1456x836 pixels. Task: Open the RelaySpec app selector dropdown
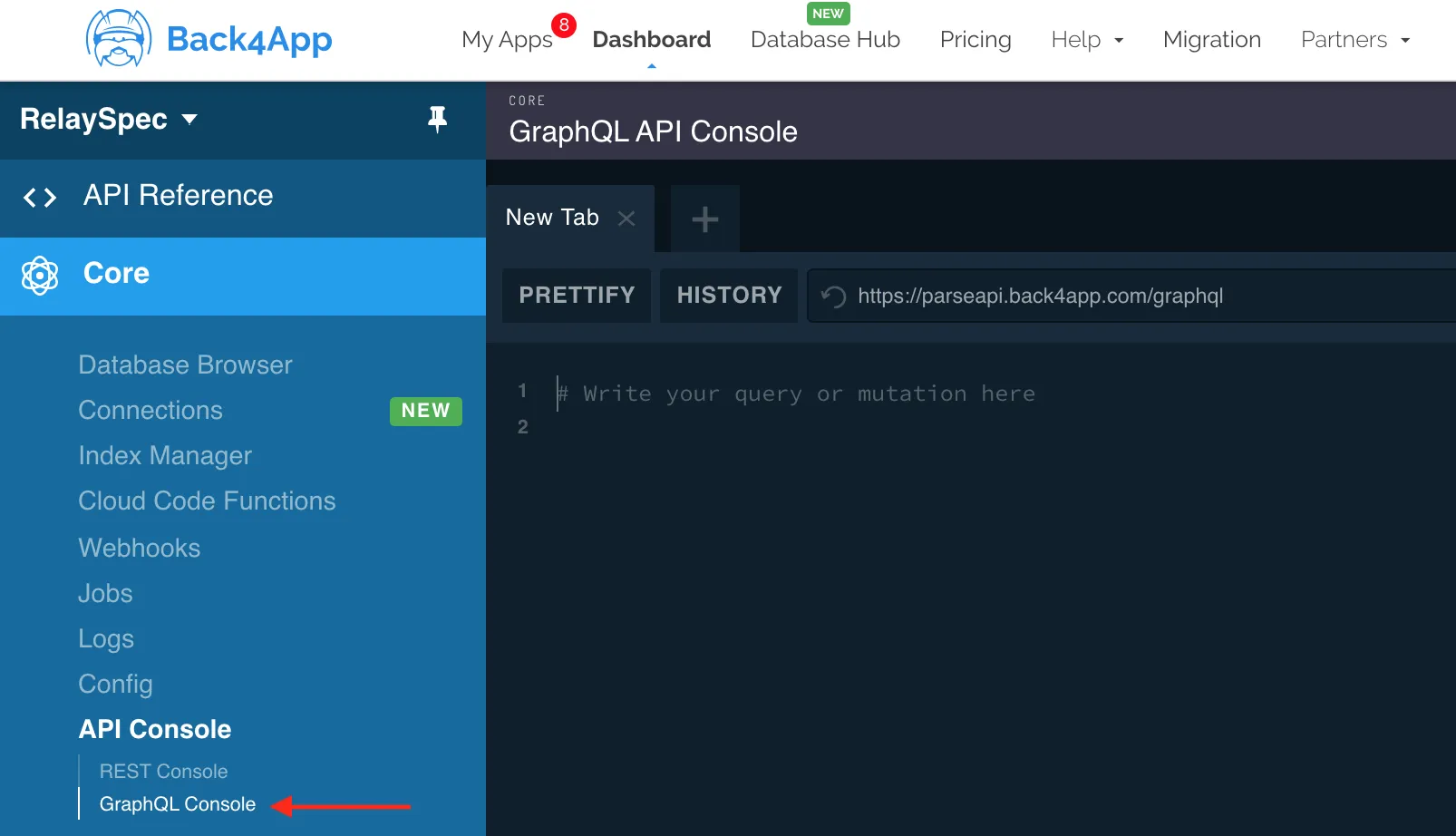(109, 119)
